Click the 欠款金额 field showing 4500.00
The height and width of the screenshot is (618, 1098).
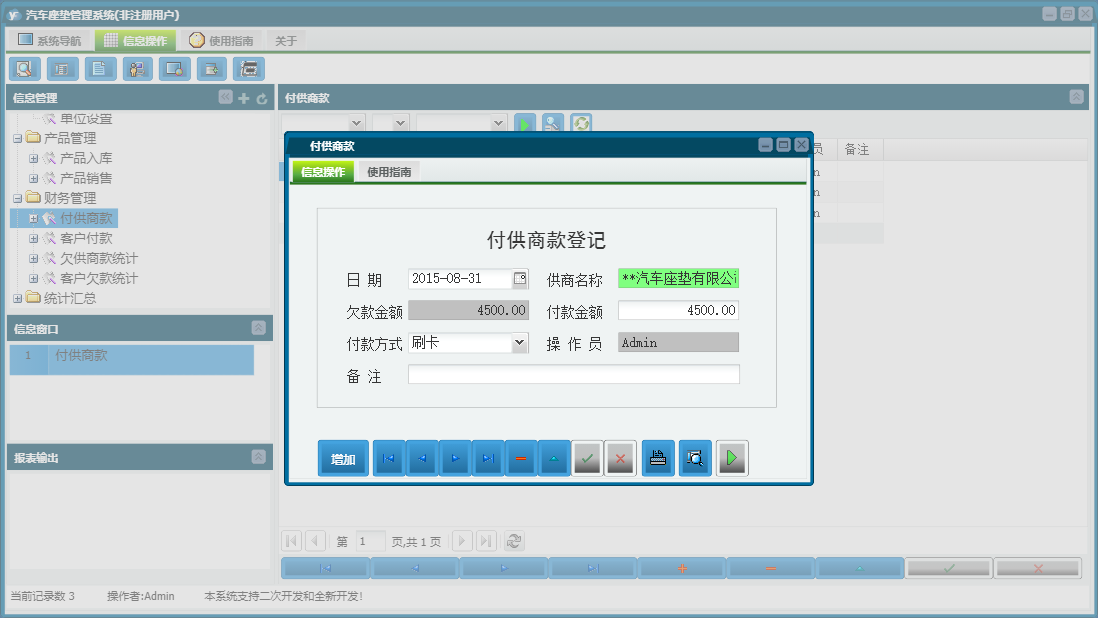click(468, 310)
